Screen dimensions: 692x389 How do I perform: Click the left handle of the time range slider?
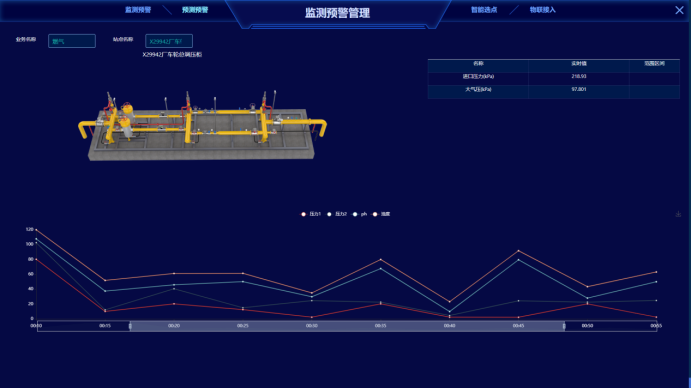tap(130, 326)
